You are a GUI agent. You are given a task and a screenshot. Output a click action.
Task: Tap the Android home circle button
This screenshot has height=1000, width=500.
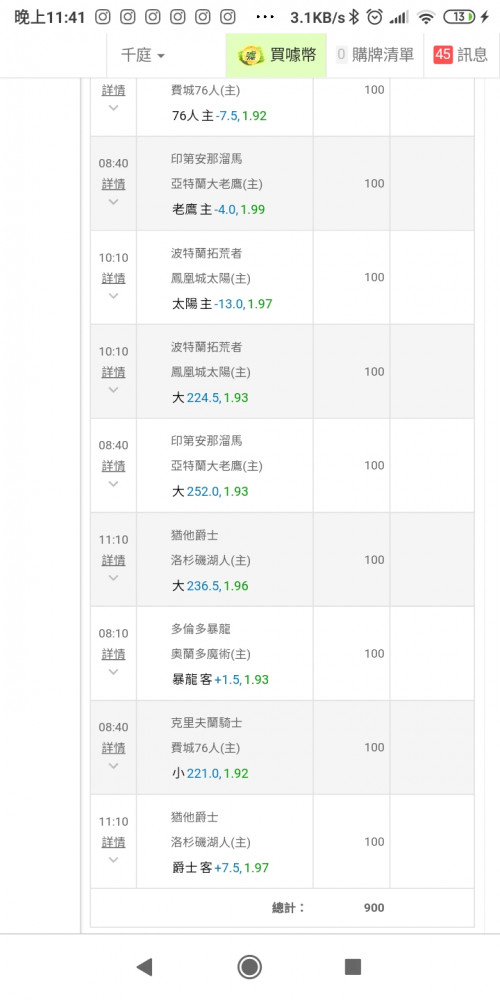(x=249, y=967)
